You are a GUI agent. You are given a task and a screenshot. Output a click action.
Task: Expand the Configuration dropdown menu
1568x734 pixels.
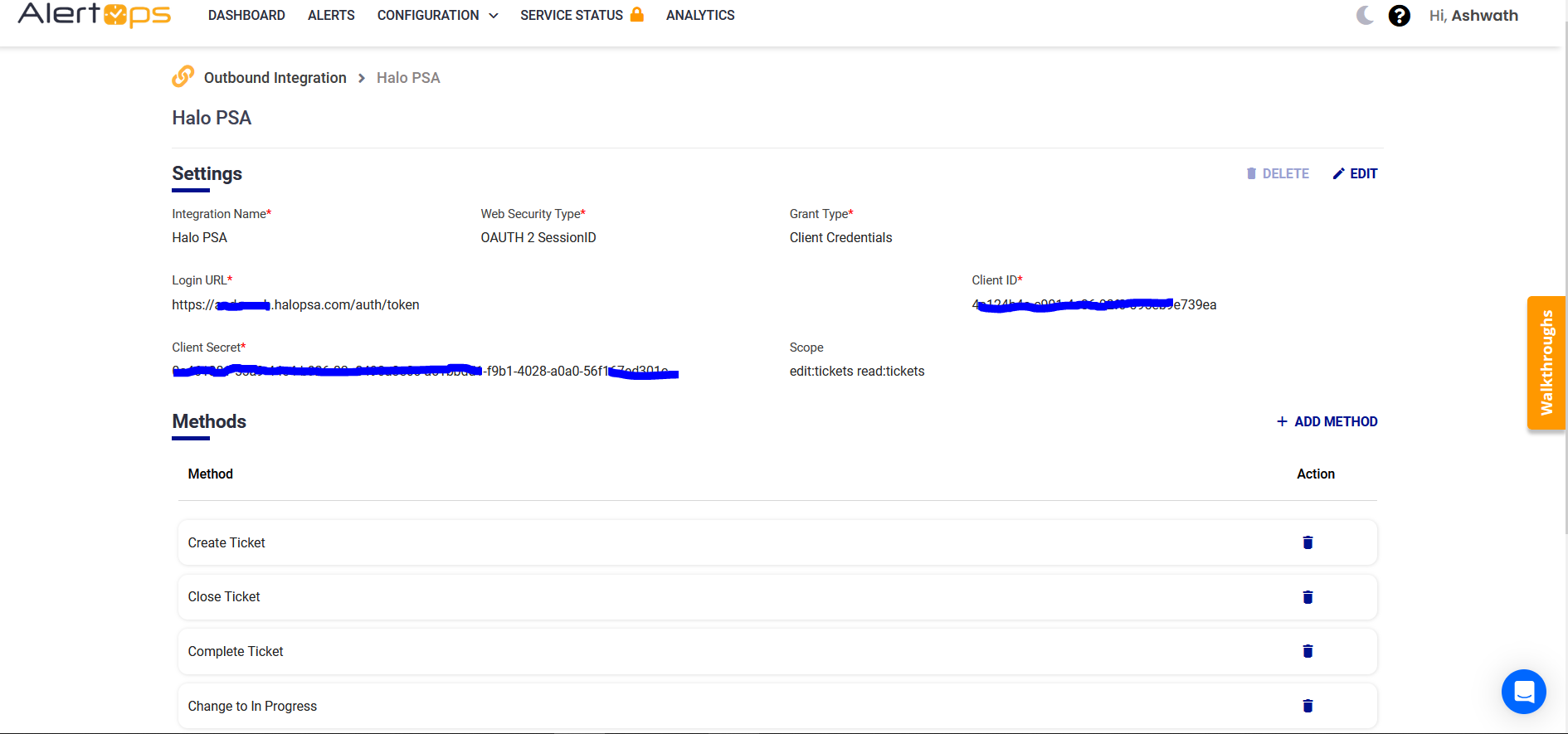pos(437,16)
